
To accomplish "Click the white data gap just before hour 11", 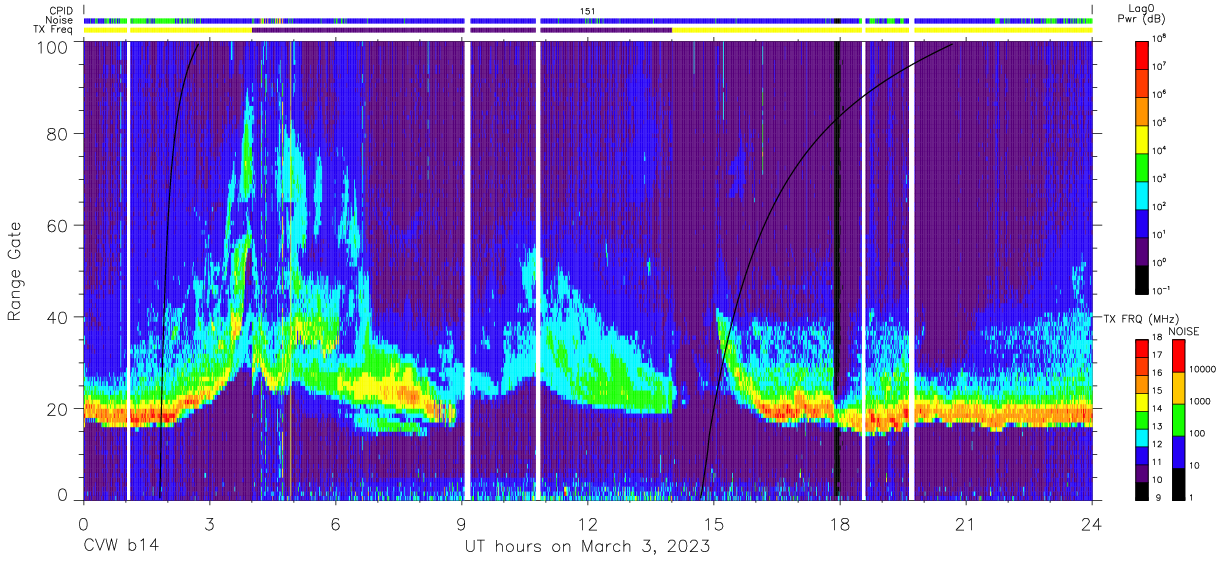I will (537, 271).
